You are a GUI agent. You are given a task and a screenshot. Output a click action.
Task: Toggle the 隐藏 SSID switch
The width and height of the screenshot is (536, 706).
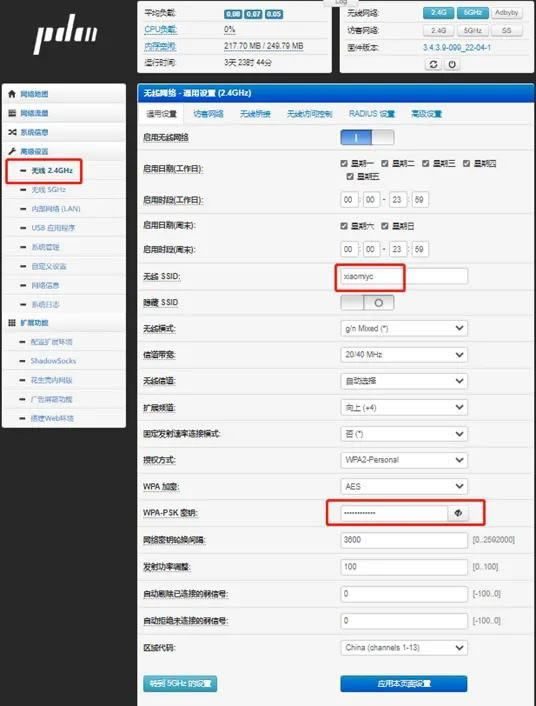point(367,303)
